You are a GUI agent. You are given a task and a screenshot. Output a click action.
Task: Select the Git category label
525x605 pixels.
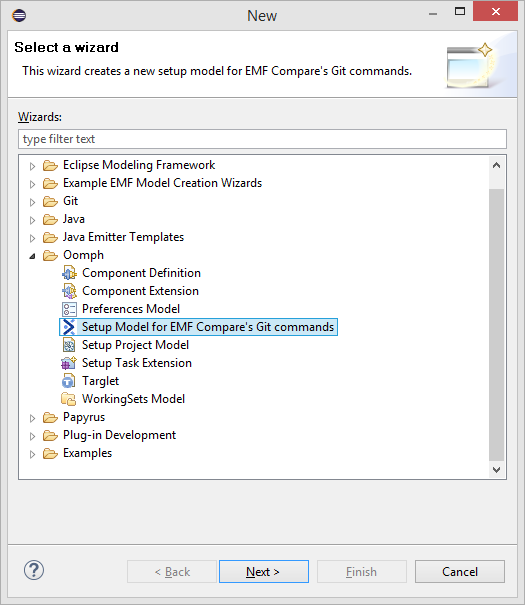pos(71,201)
